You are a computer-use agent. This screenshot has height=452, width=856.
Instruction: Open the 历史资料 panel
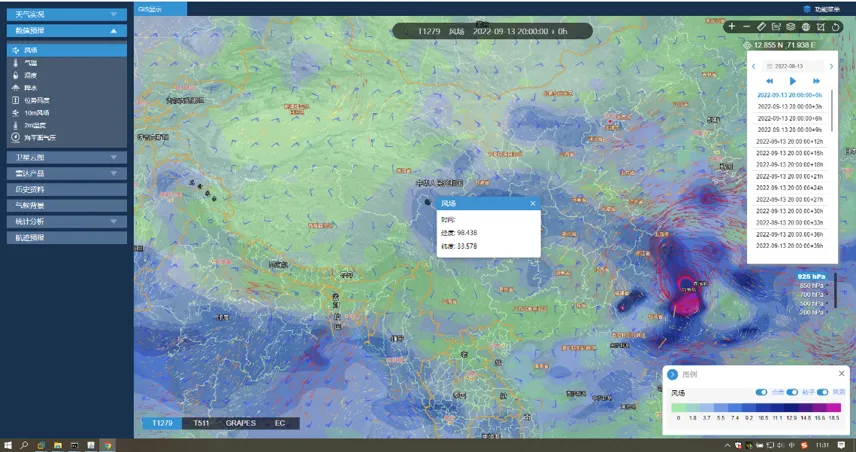pos(64,189)
